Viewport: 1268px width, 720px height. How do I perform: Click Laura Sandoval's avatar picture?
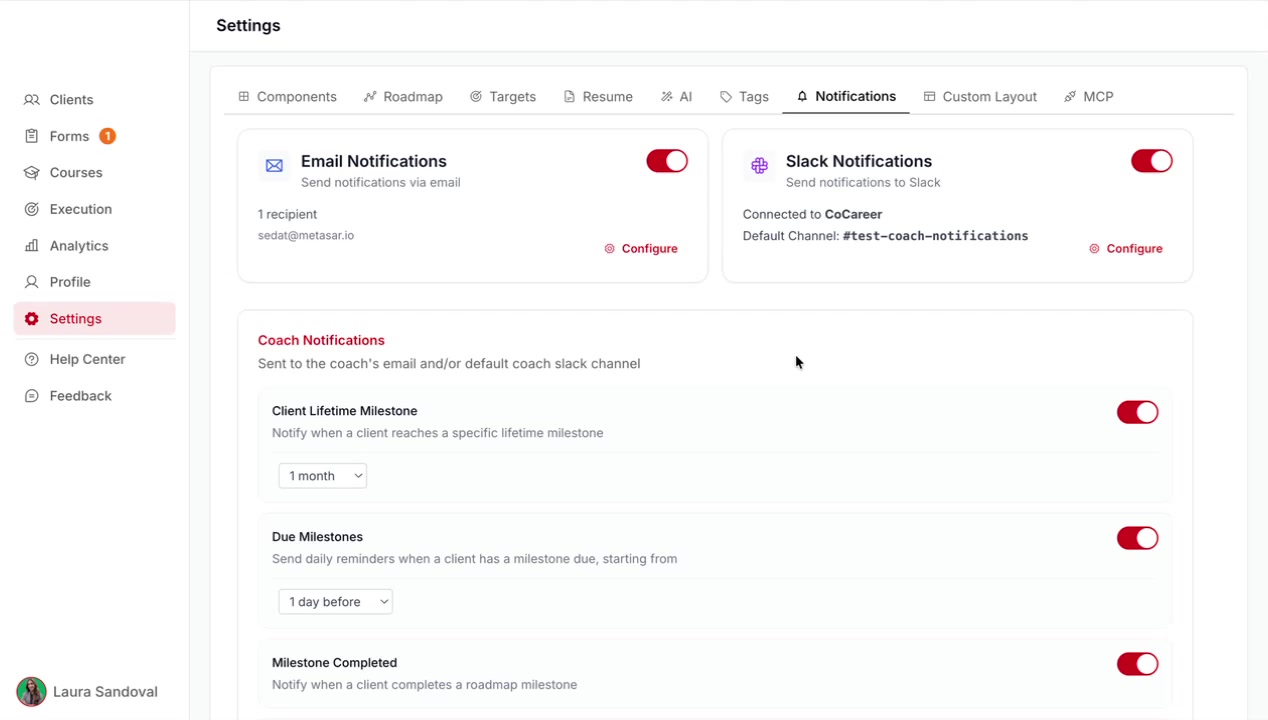pyautogui.click(x=31, y=692)
